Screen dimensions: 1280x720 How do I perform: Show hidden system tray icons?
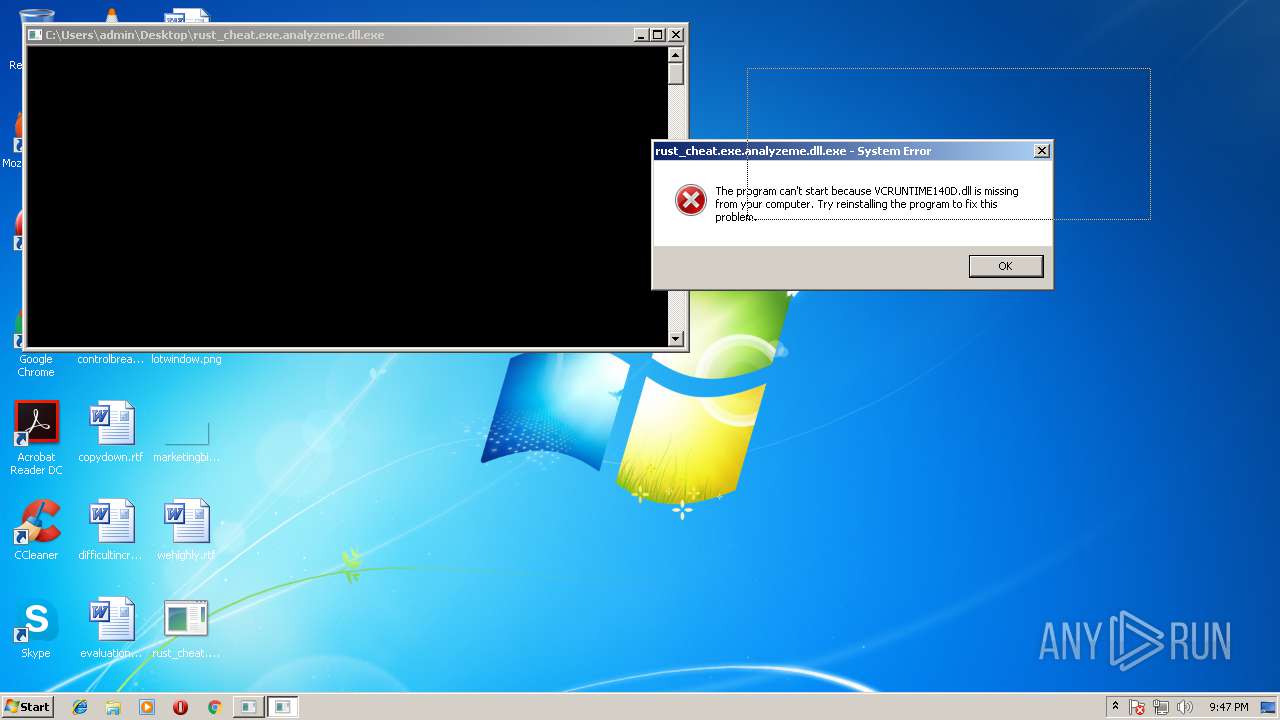[x=1115, y=707]
